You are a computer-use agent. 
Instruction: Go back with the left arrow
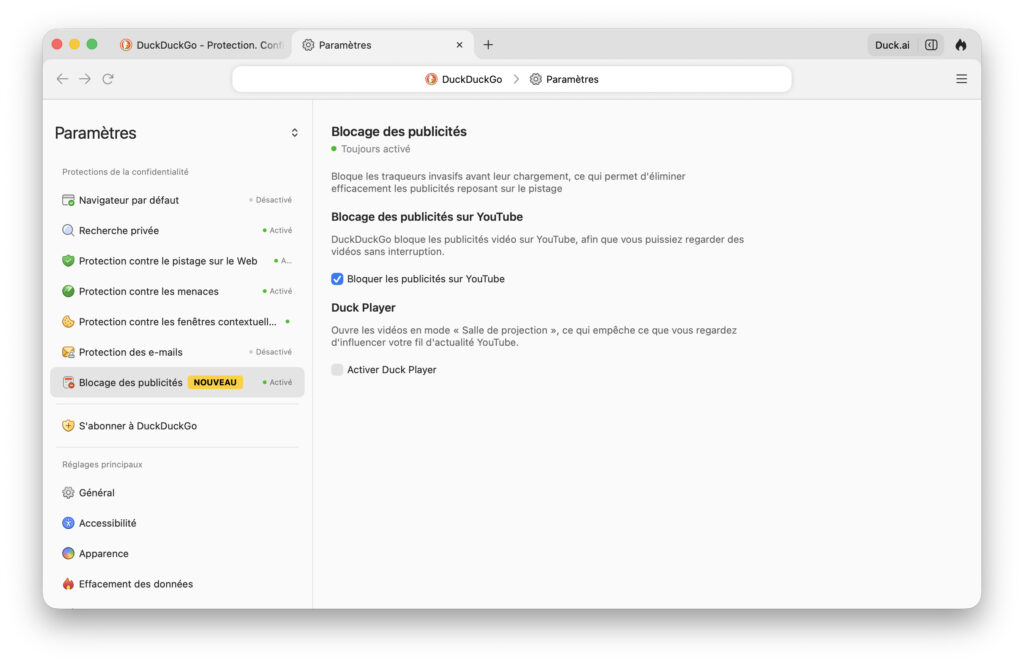point(62,79)
